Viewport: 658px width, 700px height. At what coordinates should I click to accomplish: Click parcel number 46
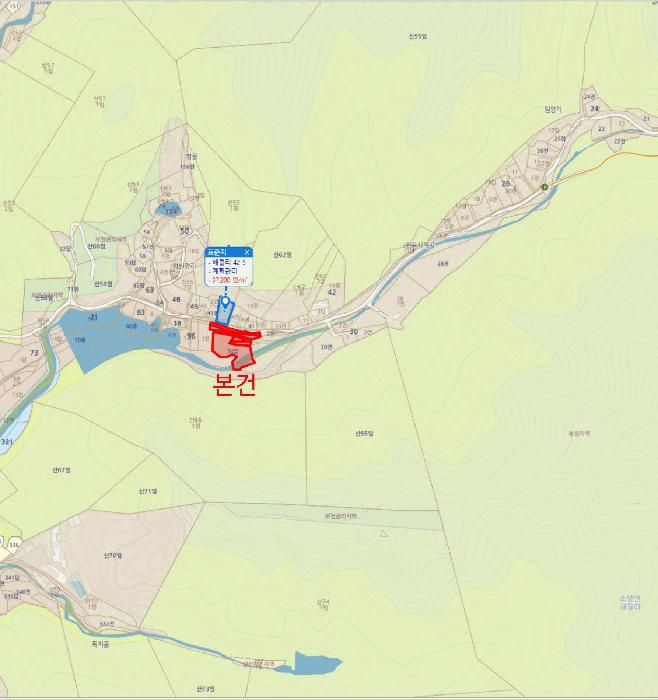(176, 299)
